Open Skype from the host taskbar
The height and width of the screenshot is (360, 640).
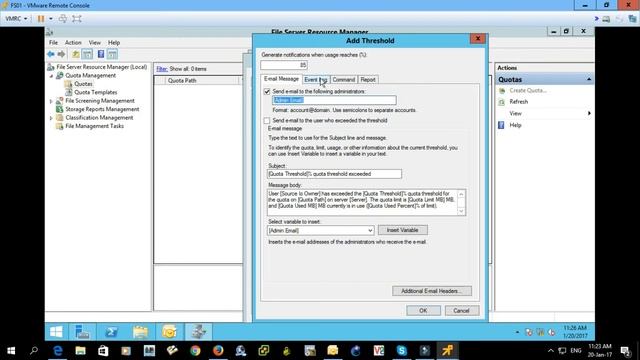click(x=401, y=351)
